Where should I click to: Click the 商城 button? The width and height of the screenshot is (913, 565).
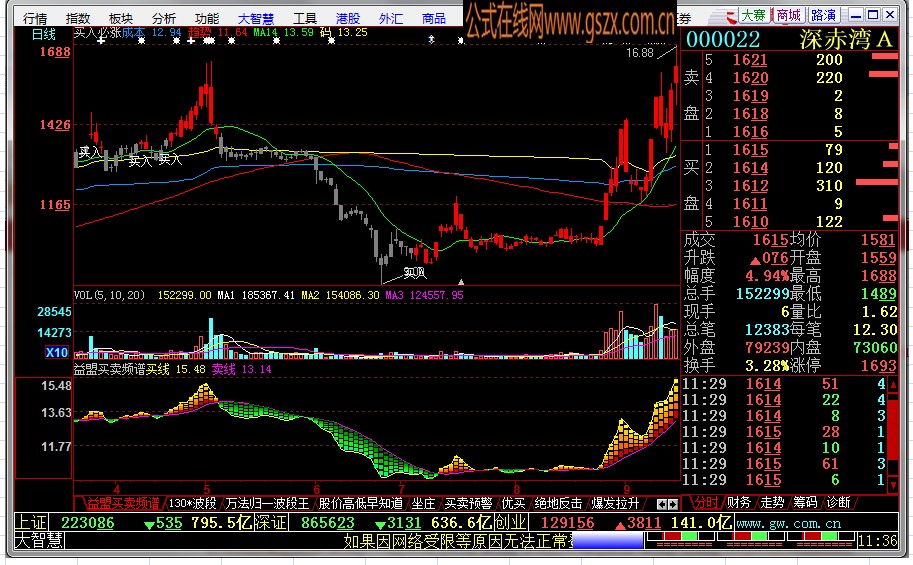tap(788, 15)
